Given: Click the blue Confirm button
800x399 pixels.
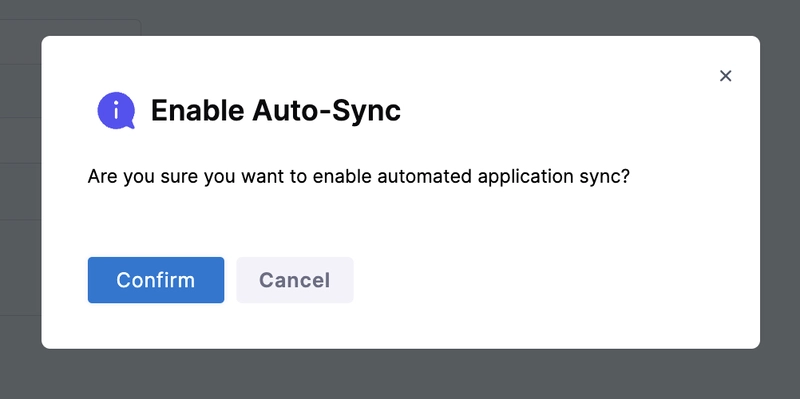Looking at the screenshot, I should click(x=156, y=280).
